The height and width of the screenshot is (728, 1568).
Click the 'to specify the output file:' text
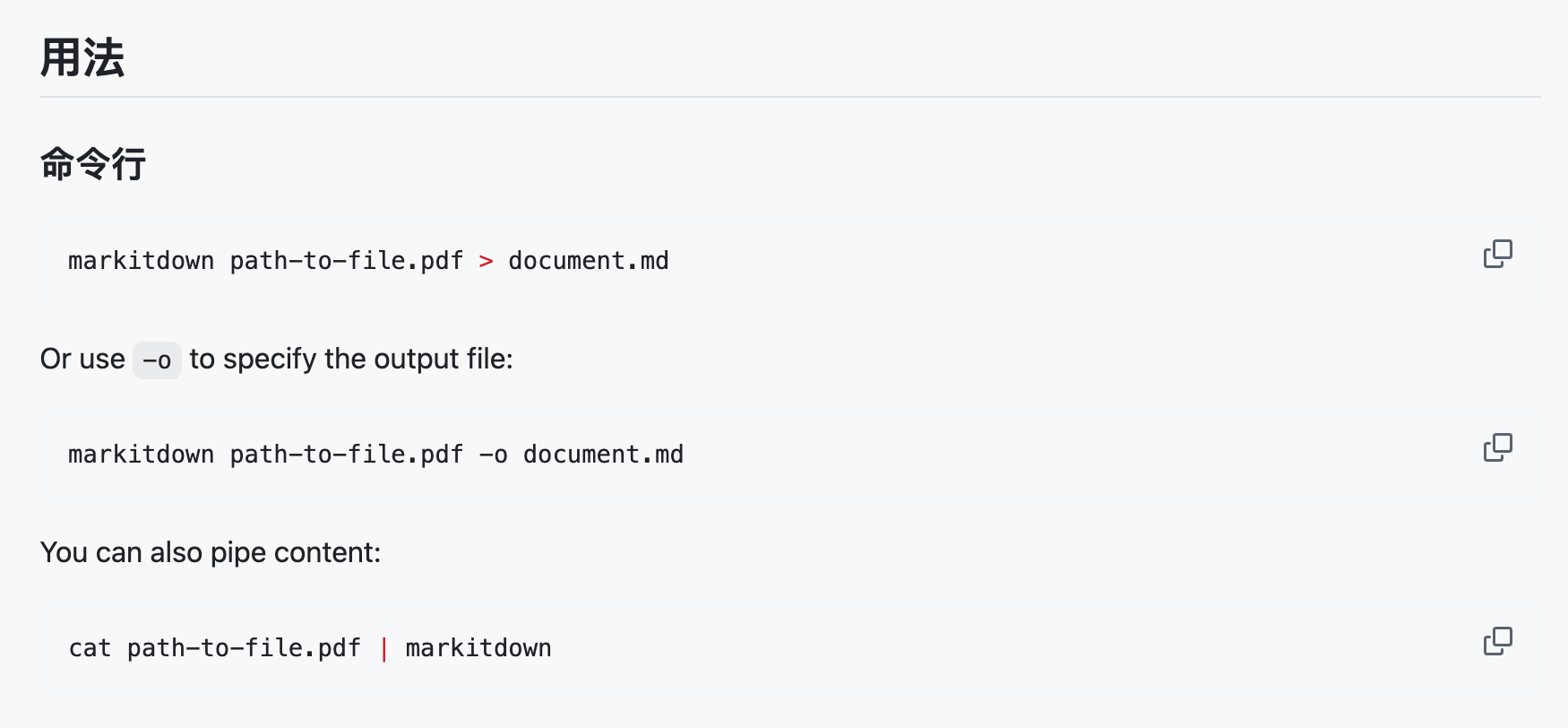pos(351,359)
